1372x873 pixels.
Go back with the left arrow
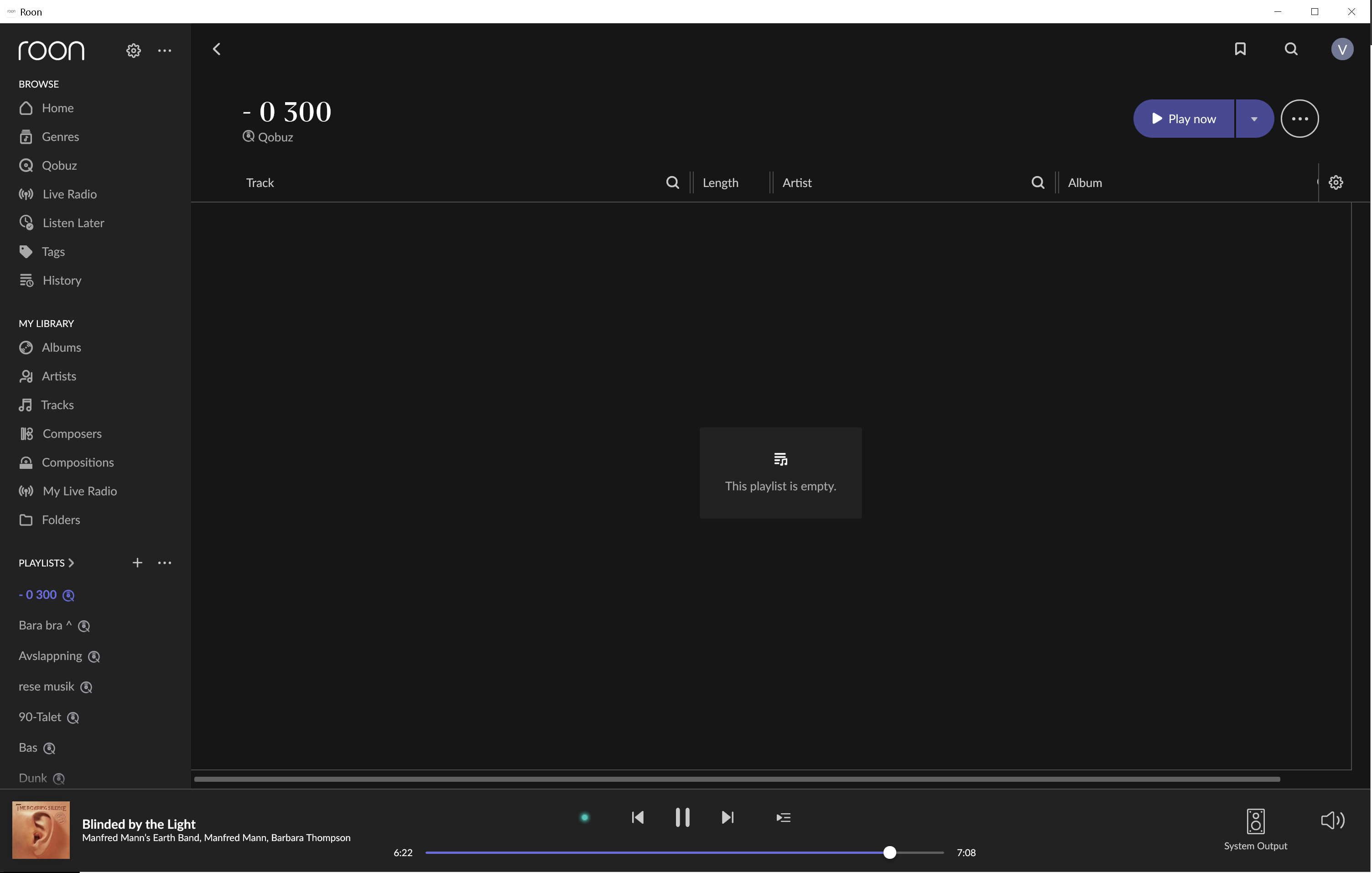click(217, 49)
